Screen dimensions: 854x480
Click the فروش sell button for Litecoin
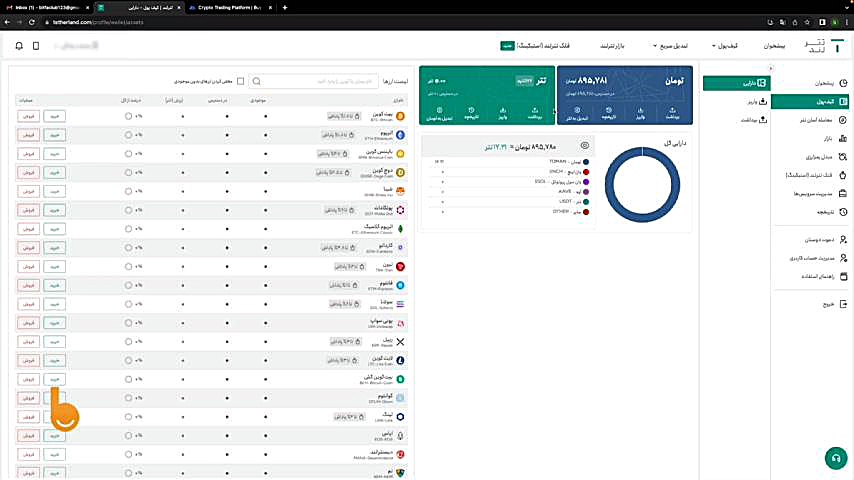28,360
